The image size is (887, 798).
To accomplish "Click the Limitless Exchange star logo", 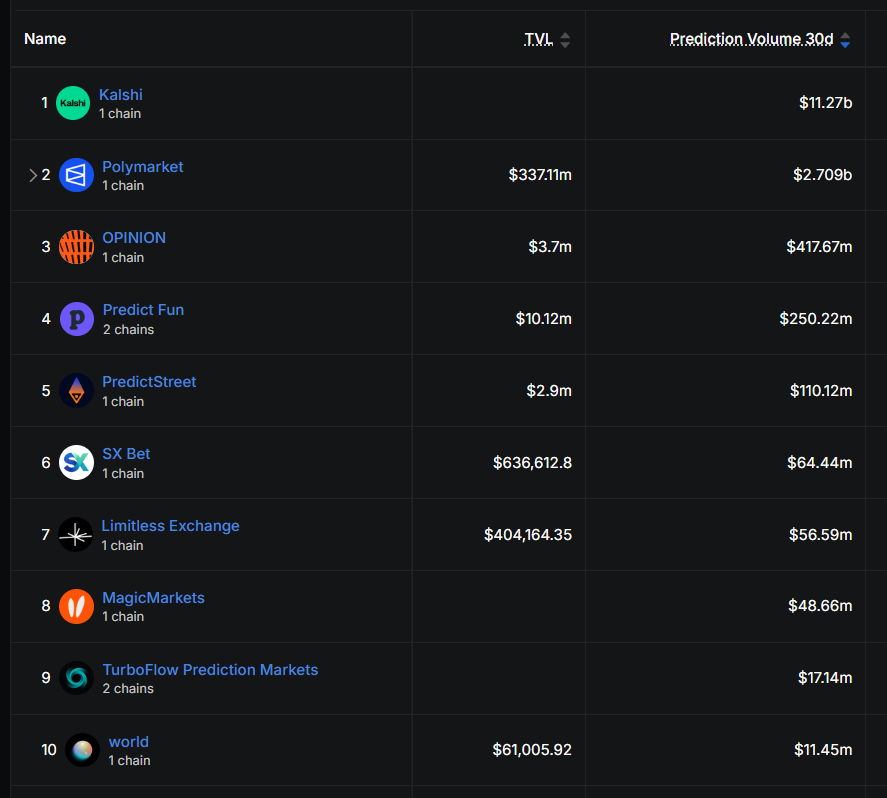I will click(75, 534).
